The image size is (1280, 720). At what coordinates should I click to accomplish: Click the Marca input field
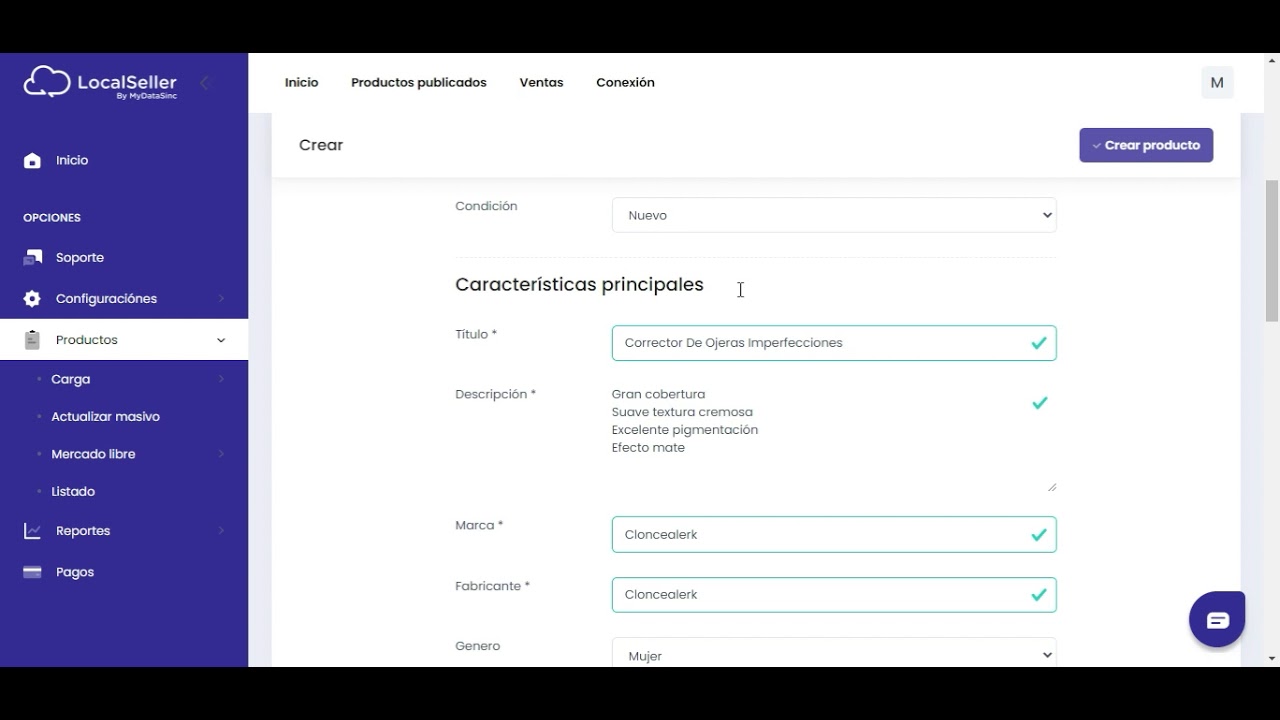834,535
